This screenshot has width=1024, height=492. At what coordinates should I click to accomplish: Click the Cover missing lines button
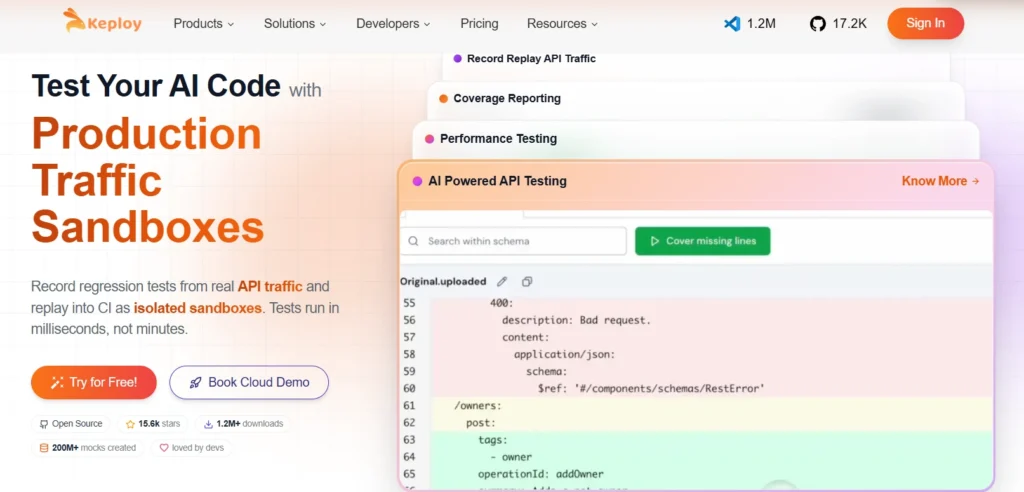703,241
